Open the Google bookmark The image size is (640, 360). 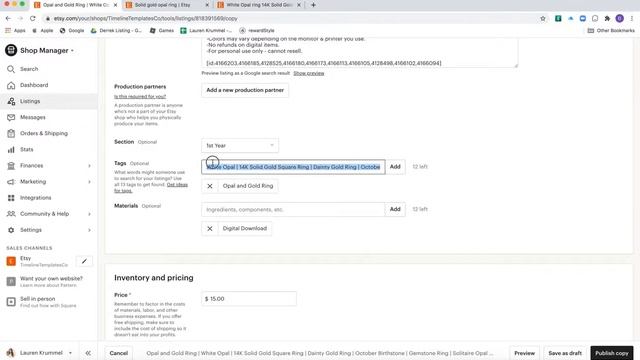pyautogui.click(x=72, y=31)
